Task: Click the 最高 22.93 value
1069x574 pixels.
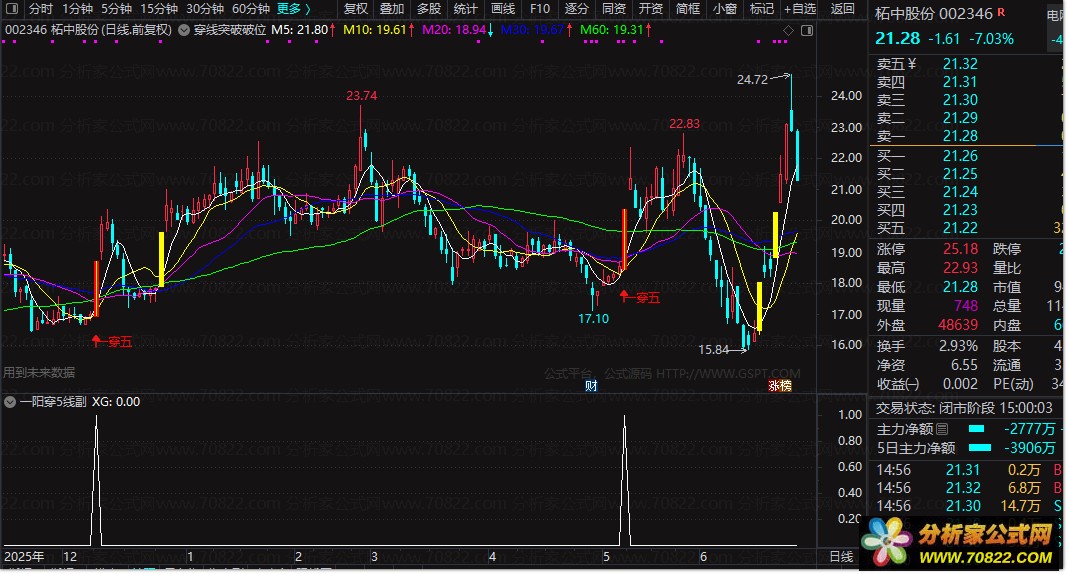Action: tap(961, 268)
